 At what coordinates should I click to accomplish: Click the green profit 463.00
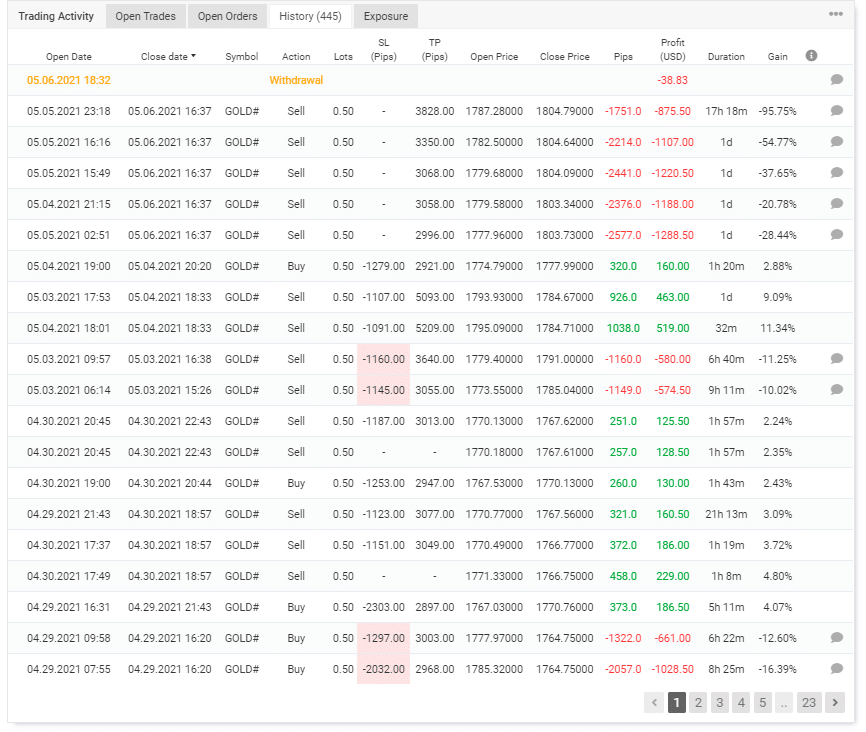point(673,297)
